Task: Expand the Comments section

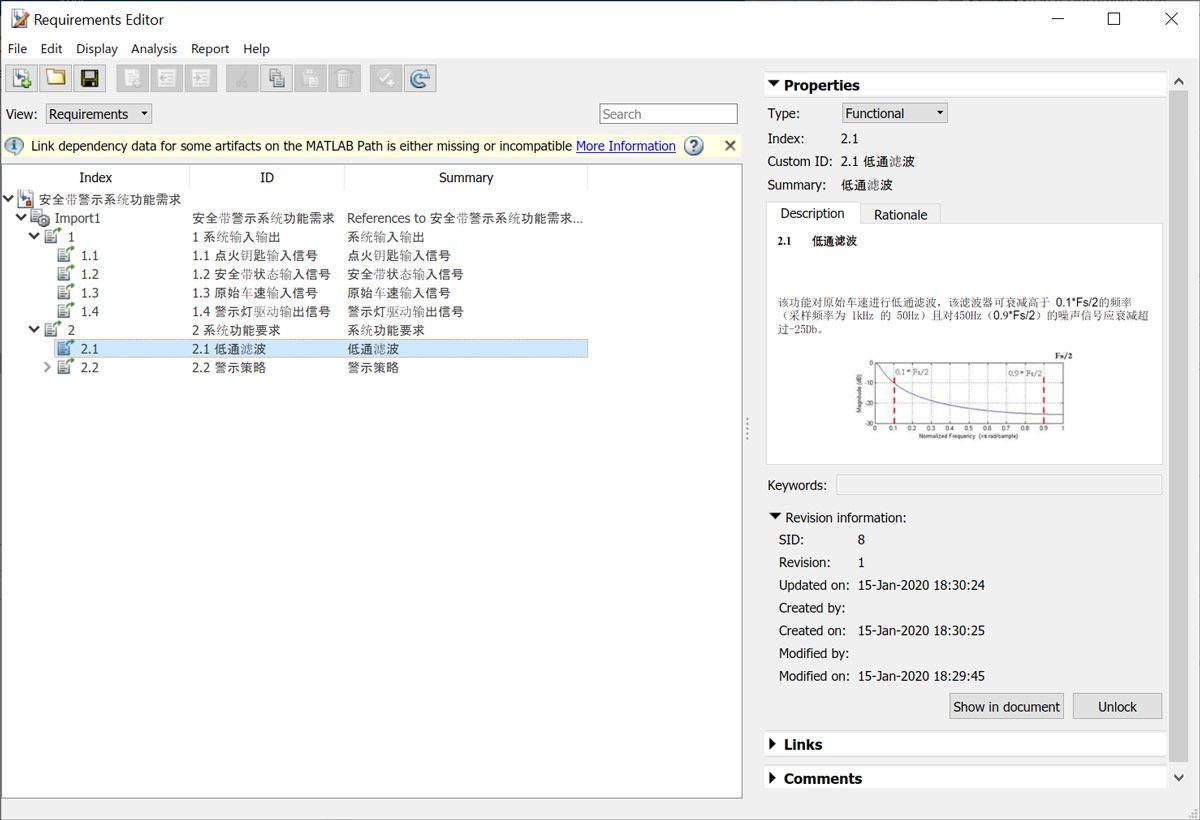Action: click(x=773, y=779)
